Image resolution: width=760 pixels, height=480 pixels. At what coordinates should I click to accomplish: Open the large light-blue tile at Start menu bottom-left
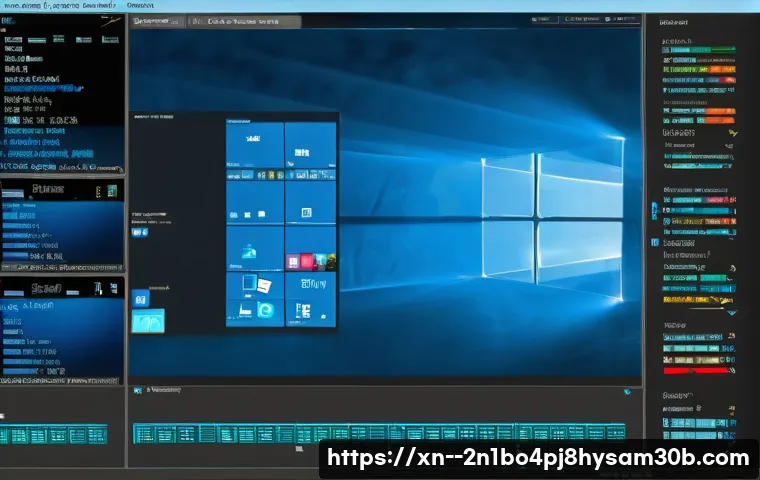(149, 322)
